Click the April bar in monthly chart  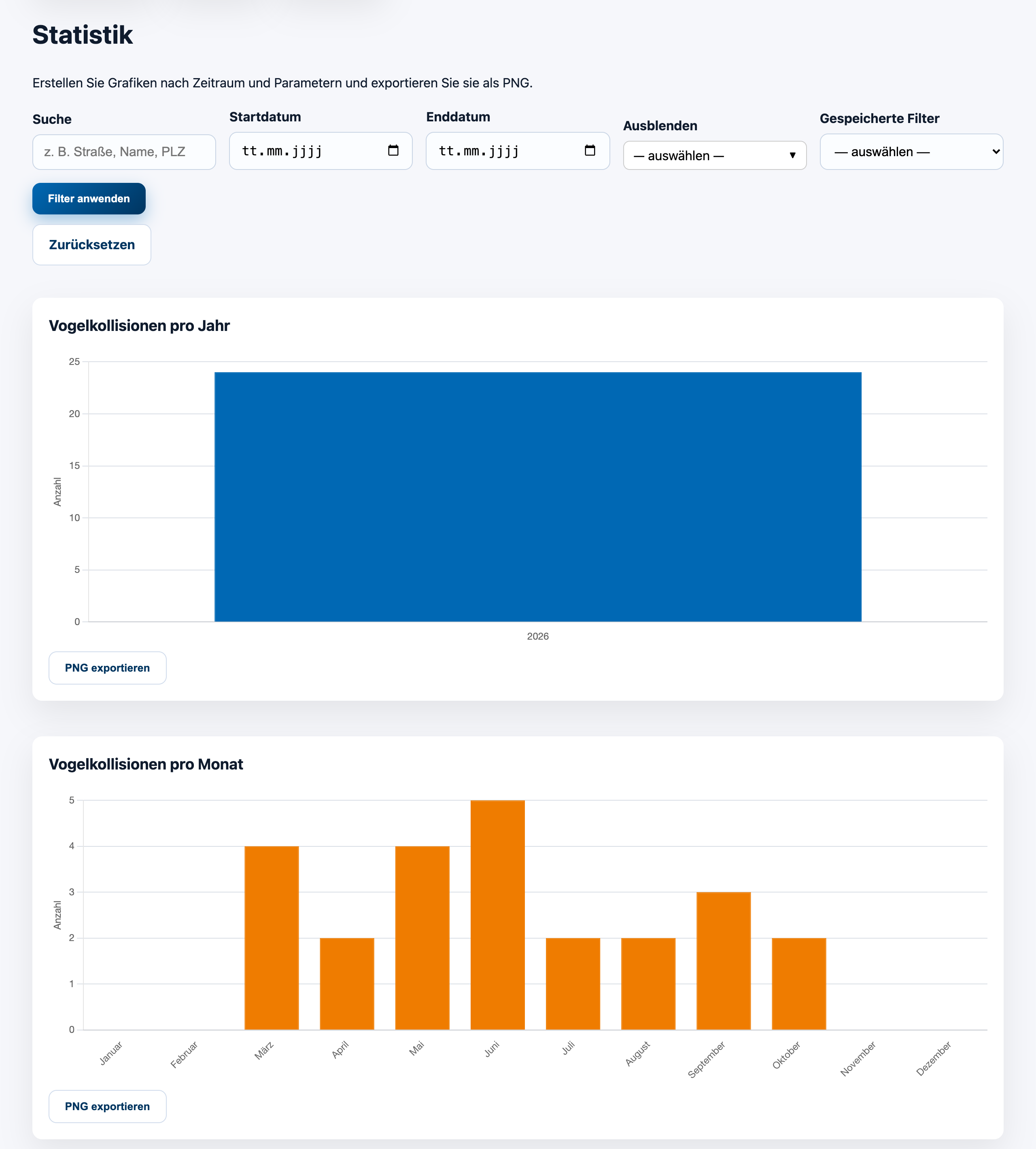347,984
